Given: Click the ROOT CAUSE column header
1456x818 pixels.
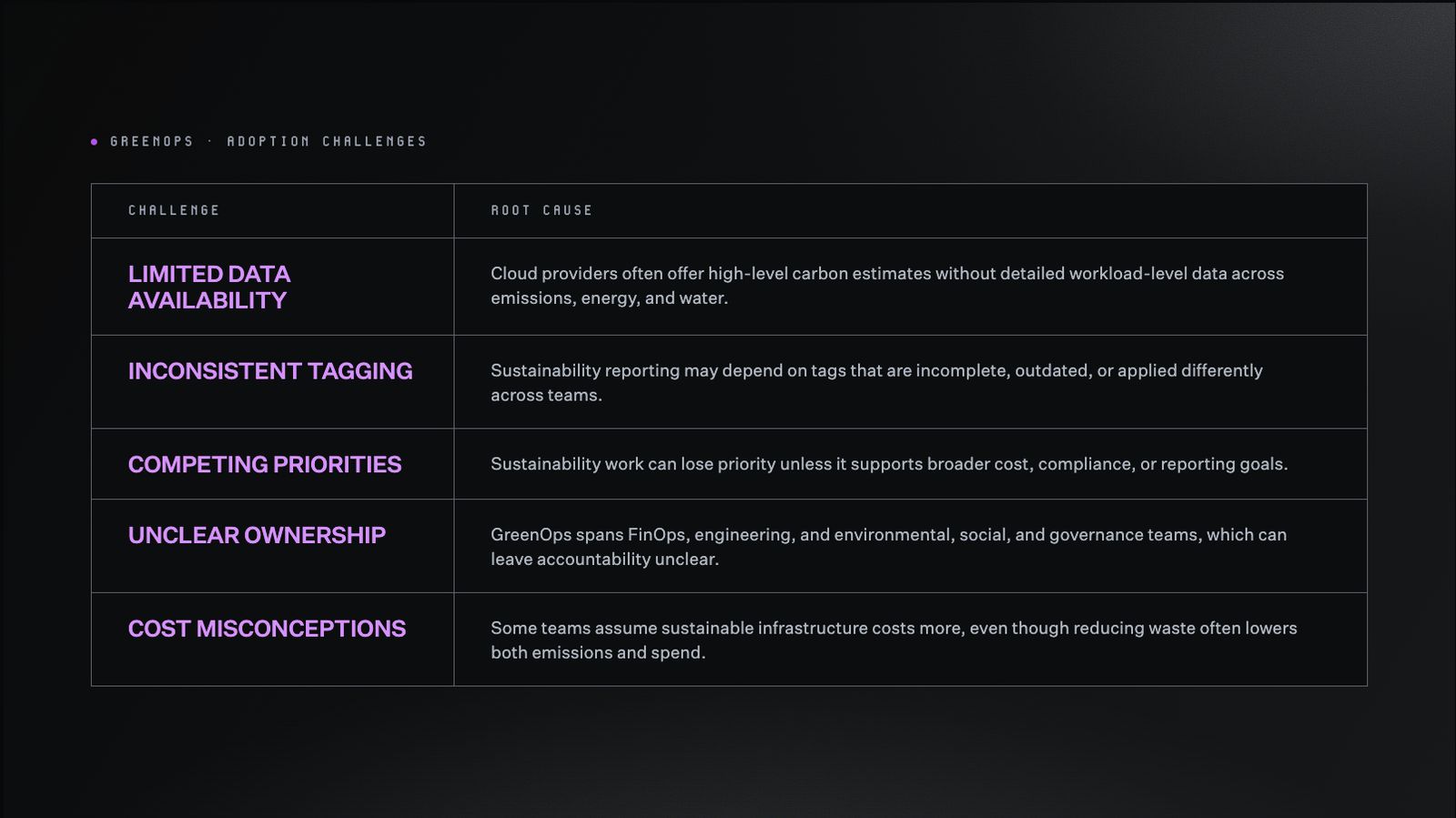Looking at the screenshot, I should coord(541,210).
